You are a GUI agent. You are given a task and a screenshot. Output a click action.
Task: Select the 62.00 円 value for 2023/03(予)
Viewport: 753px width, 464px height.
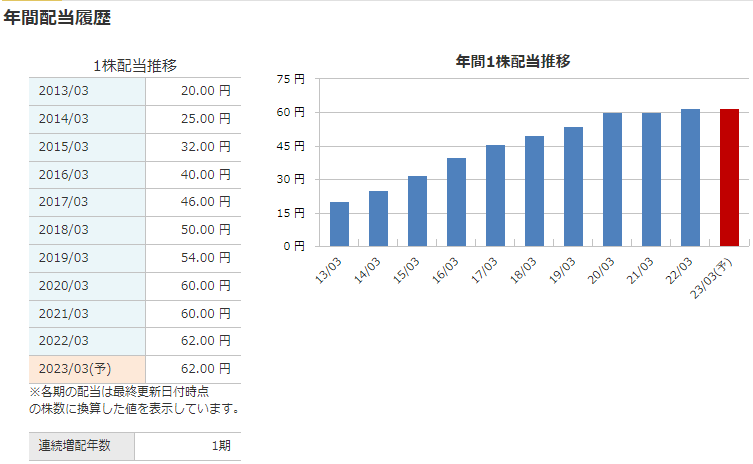click(x=206, y=368)
